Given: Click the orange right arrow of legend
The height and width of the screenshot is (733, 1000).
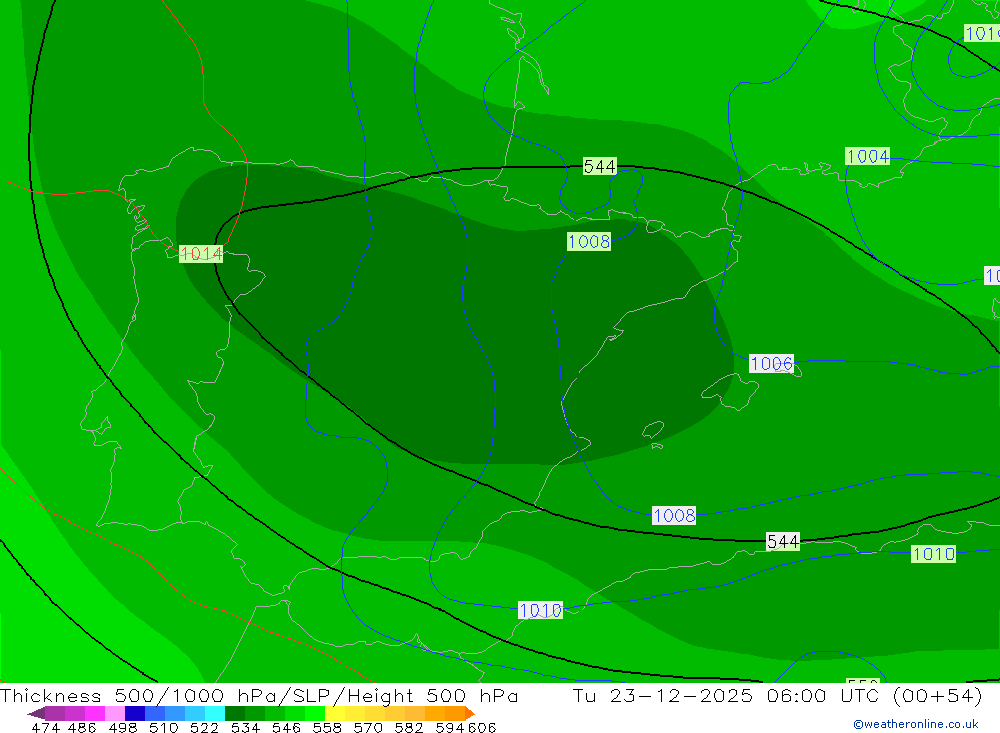Looking at the screenshot, I should pyautogui.click(x=470, y=713).
